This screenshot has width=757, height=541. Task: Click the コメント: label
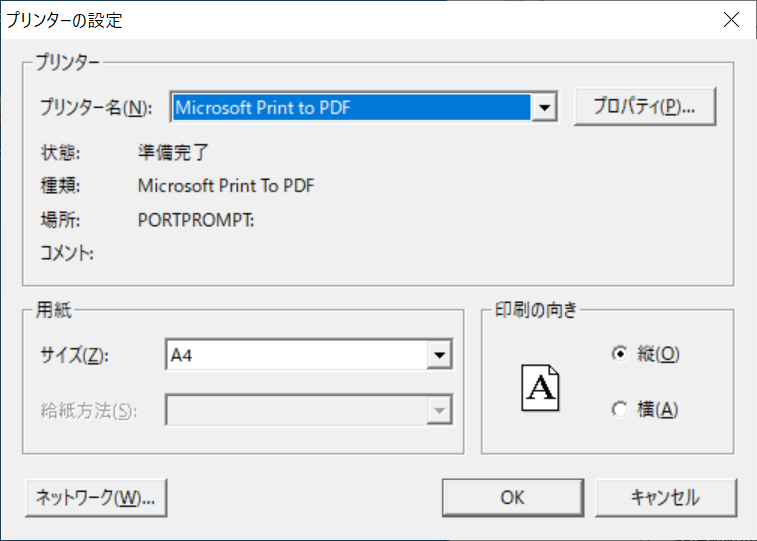pos(67,253)
